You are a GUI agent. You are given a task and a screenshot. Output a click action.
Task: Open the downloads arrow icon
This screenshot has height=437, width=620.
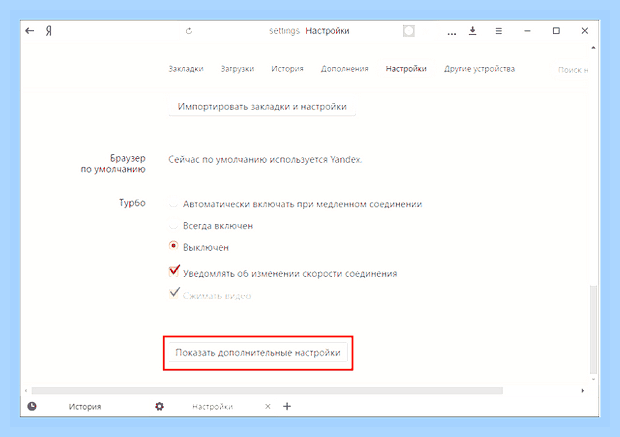click(473, 31)
